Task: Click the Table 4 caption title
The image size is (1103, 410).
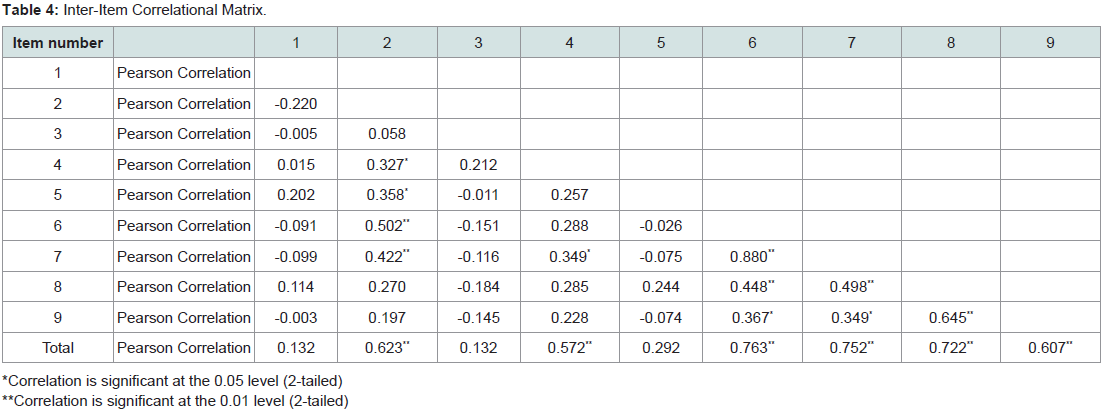Action: tap(134, 11)
